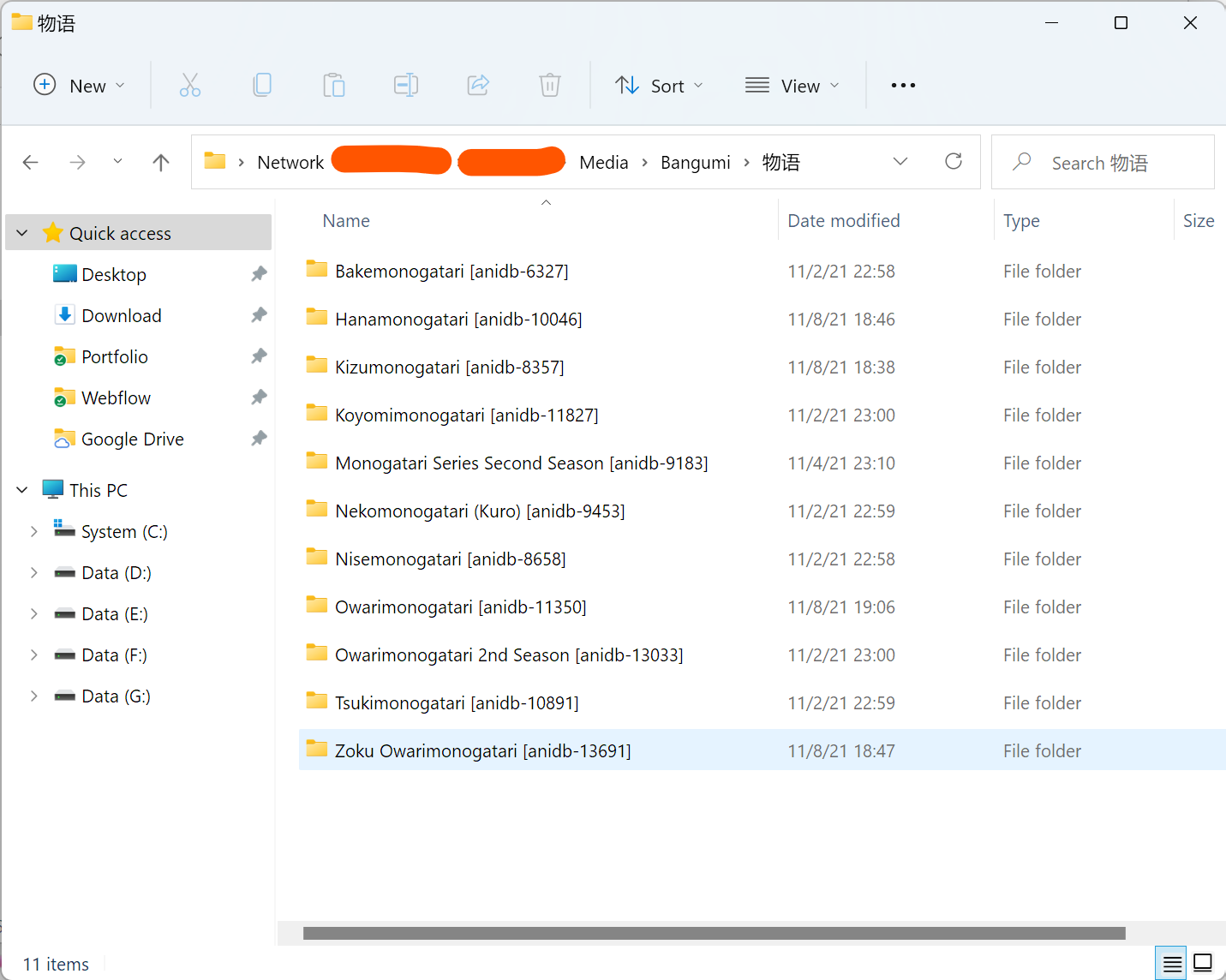This screenshot has height=980, width=1226.
Task: Click the pin icon next to Download
Action: click(259, 315)
